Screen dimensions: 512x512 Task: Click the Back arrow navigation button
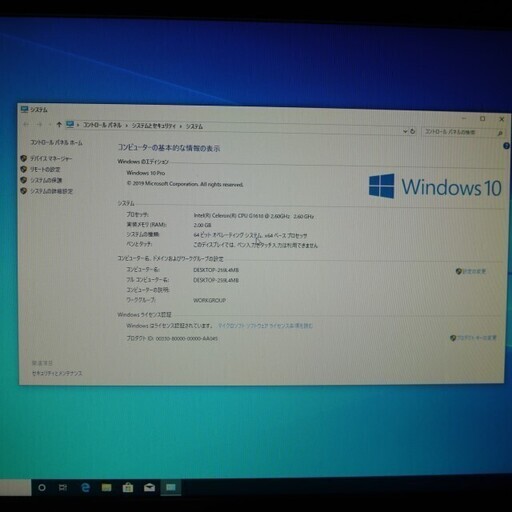[26, 124]
